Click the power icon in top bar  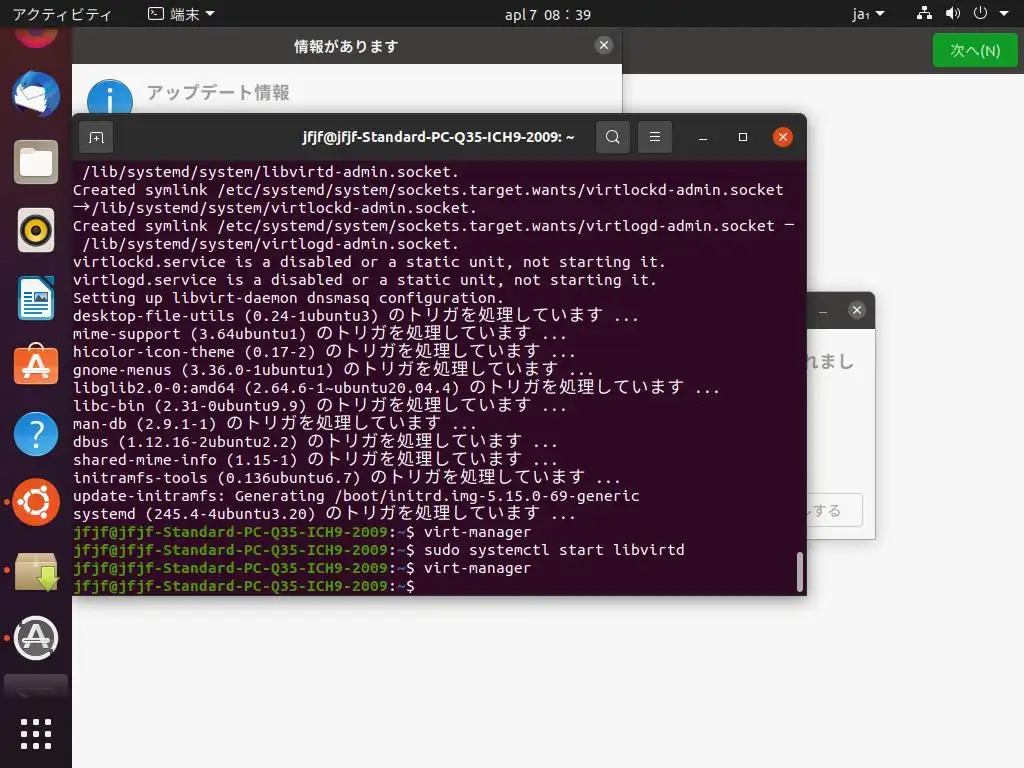pos(980,13)
